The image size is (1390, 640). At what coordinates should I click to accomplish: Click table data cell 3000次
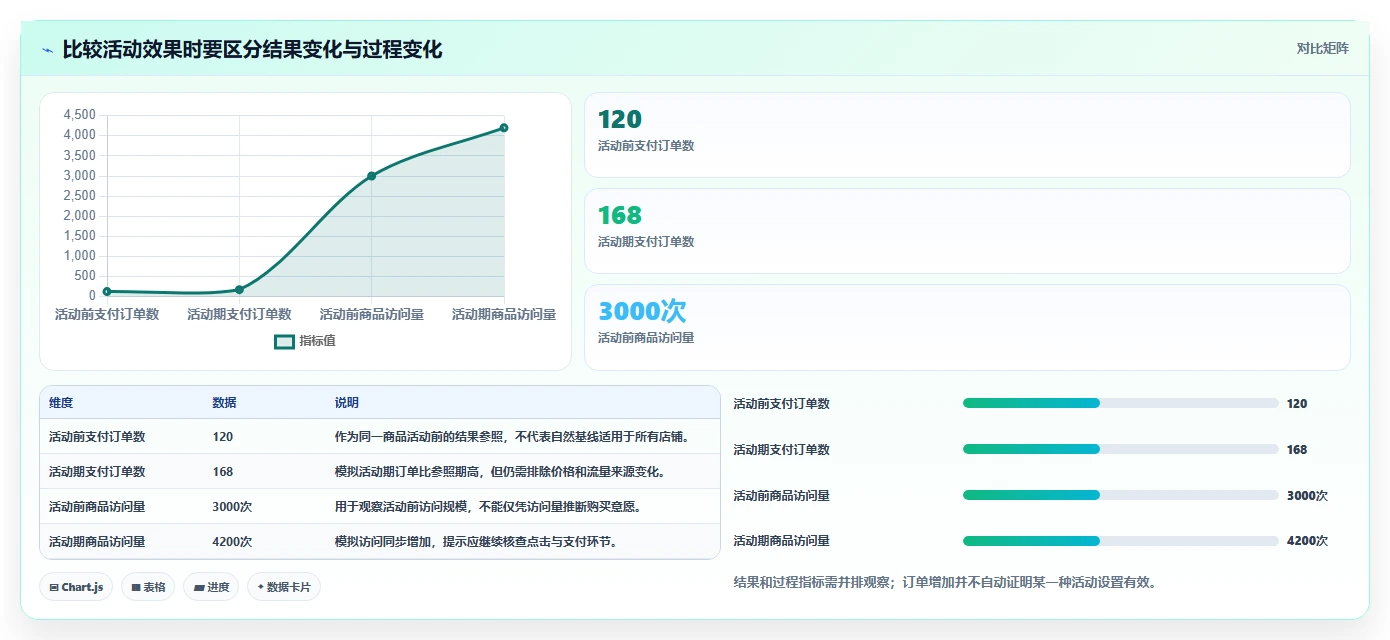coord(232,507)
